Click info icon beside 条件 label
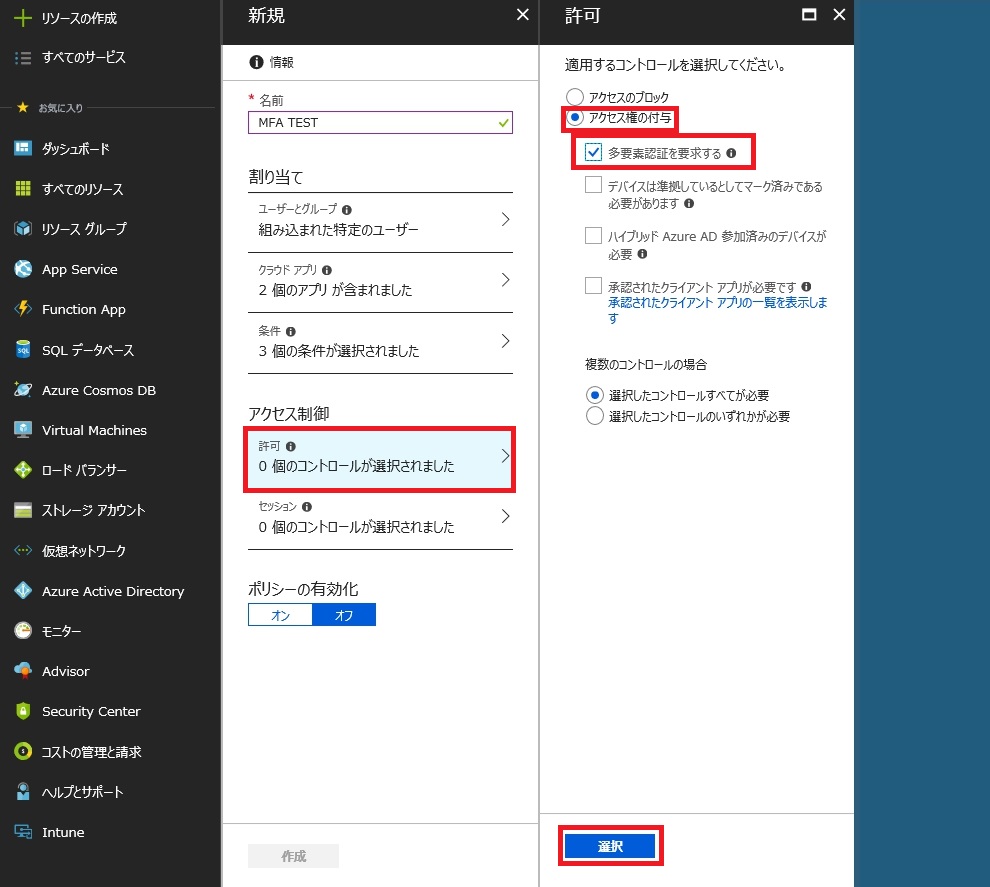Viewport: 990px width, 887px height. [290, 331]
